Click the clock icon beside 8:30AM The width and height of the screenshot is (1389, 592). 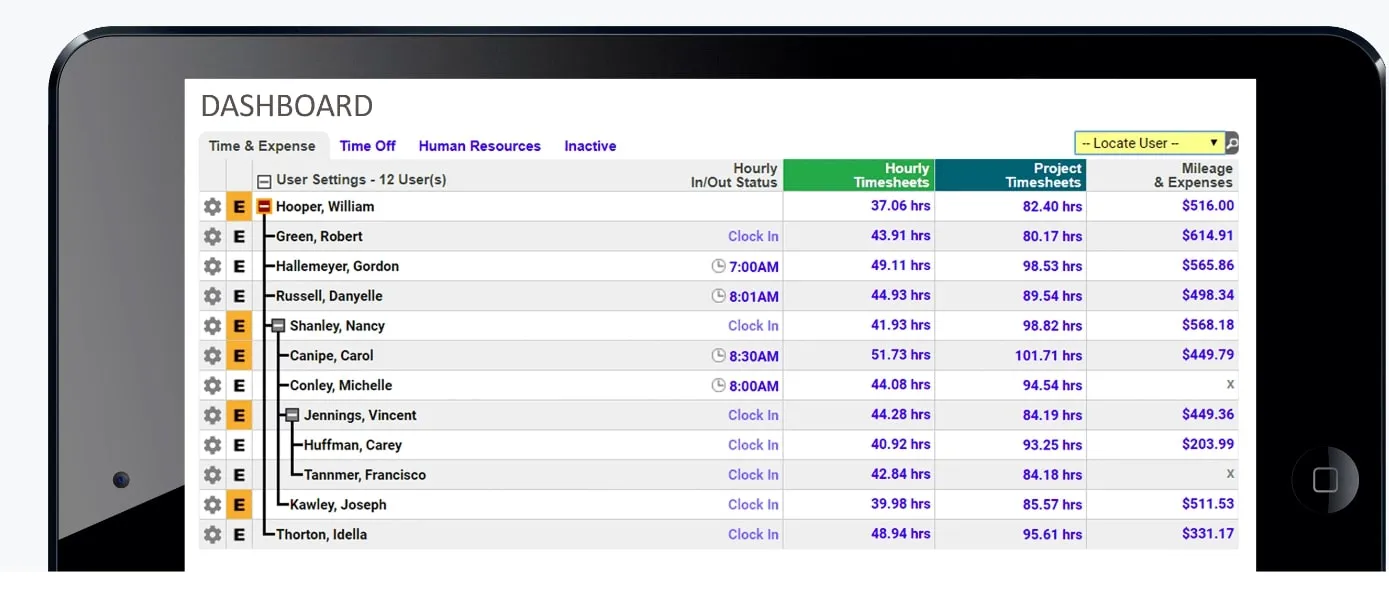click(717, 356)
